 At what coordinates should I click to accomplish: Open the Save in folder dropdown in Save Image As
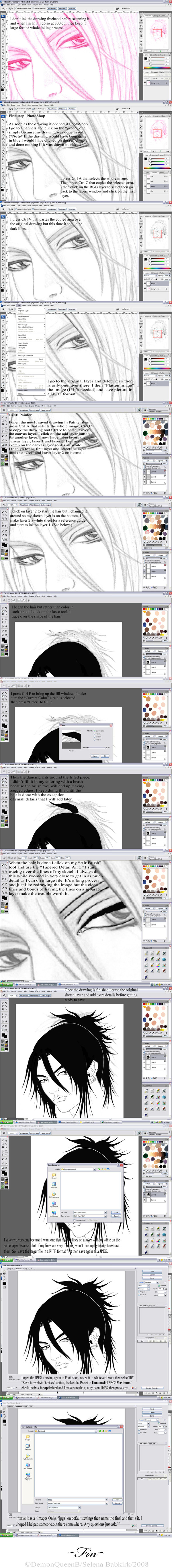(x=78, y=1169)
